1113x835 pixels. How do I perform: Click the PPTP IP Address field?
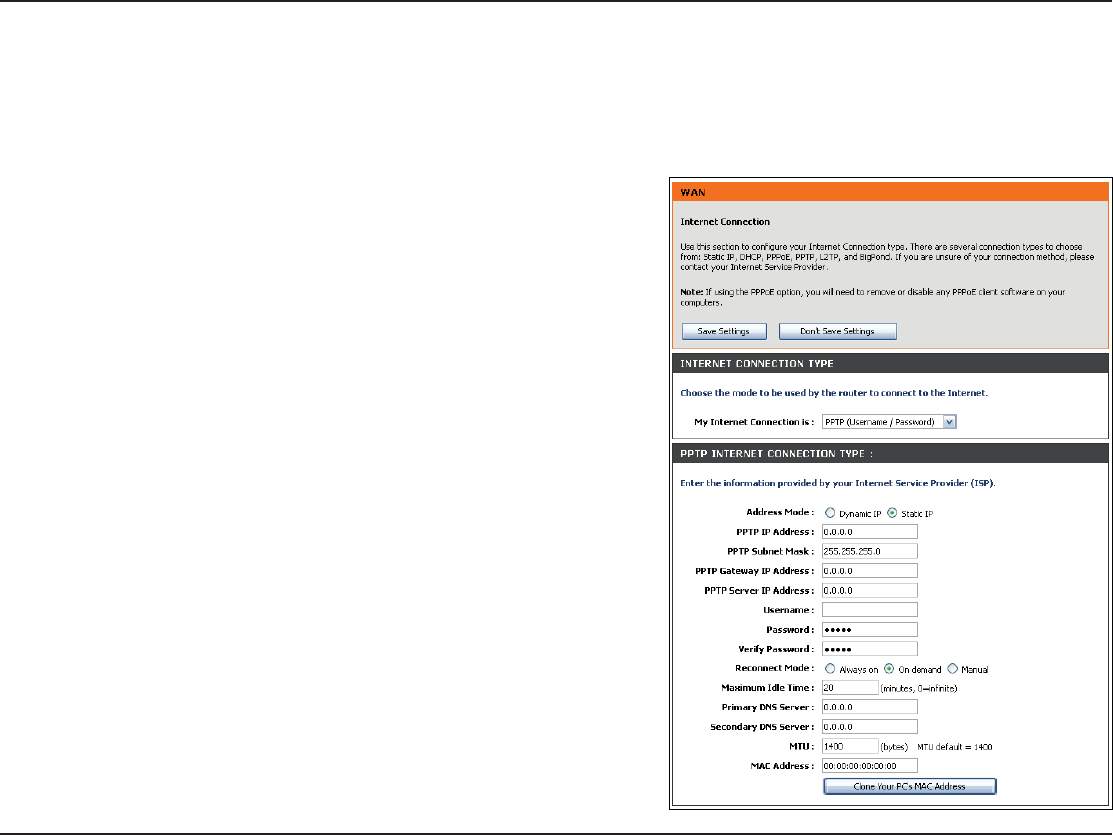870,532
